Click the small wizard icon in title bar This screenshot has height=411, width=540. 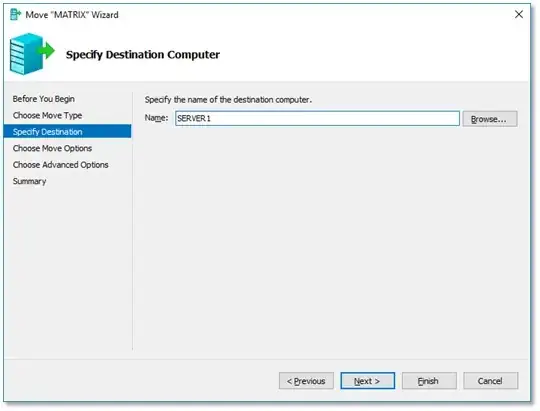tap(15, 14)
